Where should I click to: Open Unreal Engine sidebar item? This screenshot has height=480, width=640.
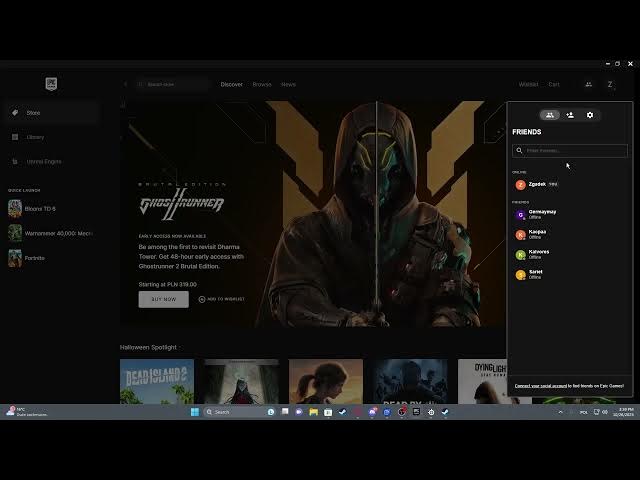coord(51,162)
